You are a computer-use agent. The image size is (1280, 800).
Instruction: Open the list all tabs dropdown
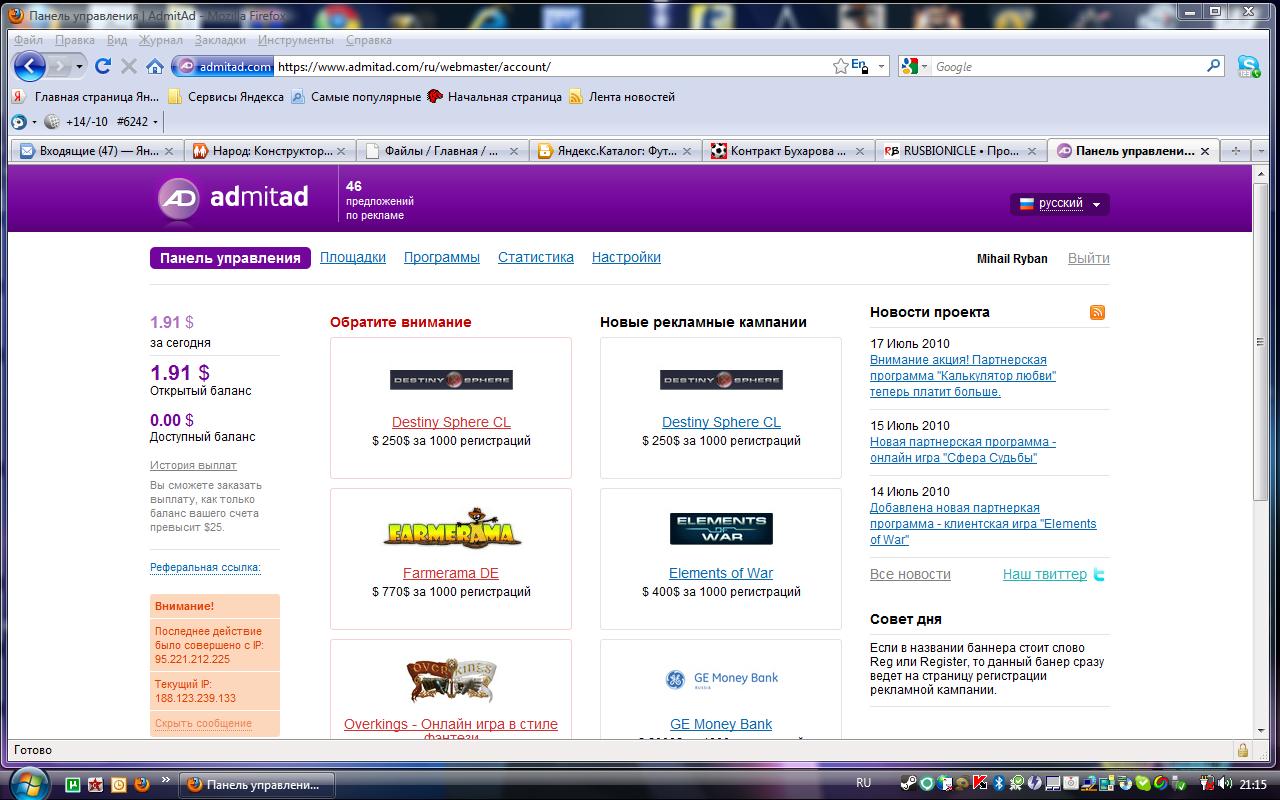click(1260, 151)
